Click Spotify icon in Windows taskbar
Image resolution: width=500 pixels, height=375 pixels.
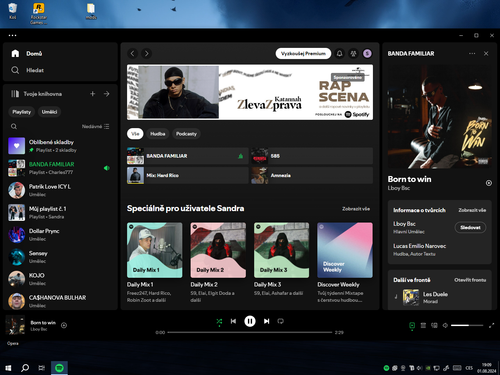pyautogui.click(x=59, y=368)
